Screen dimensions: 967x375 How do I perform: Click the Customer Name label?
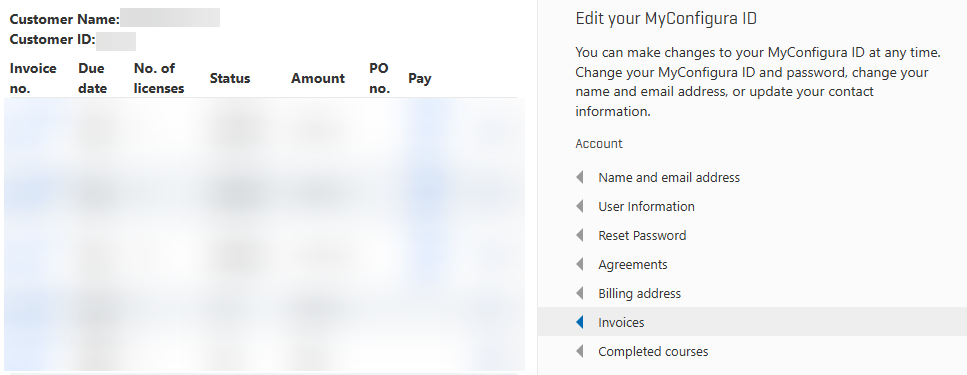[x=65, y=19]
